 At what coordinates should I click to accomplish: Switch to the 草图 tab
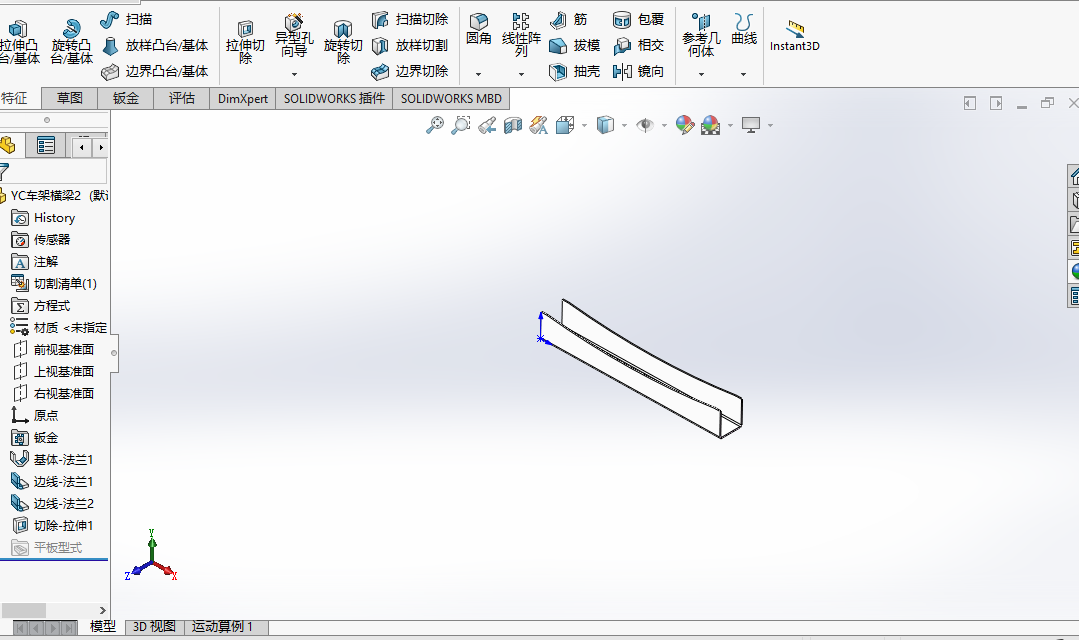[70, 98]
